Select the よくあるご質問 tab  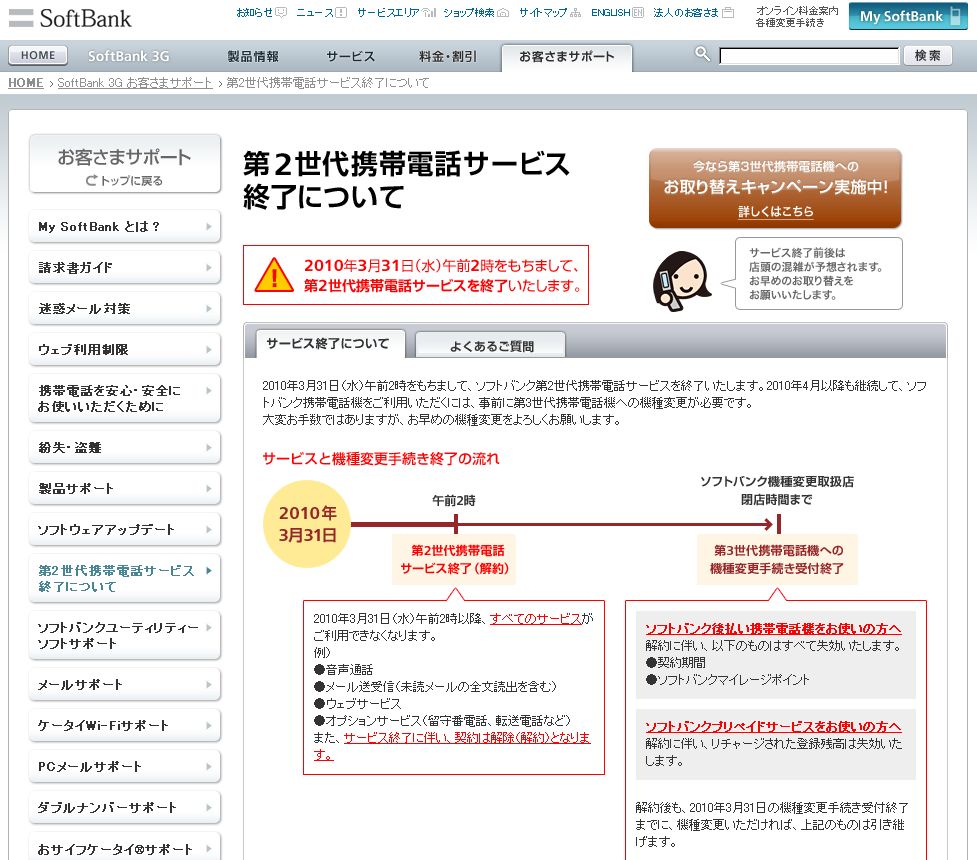[x=491, y=346]
